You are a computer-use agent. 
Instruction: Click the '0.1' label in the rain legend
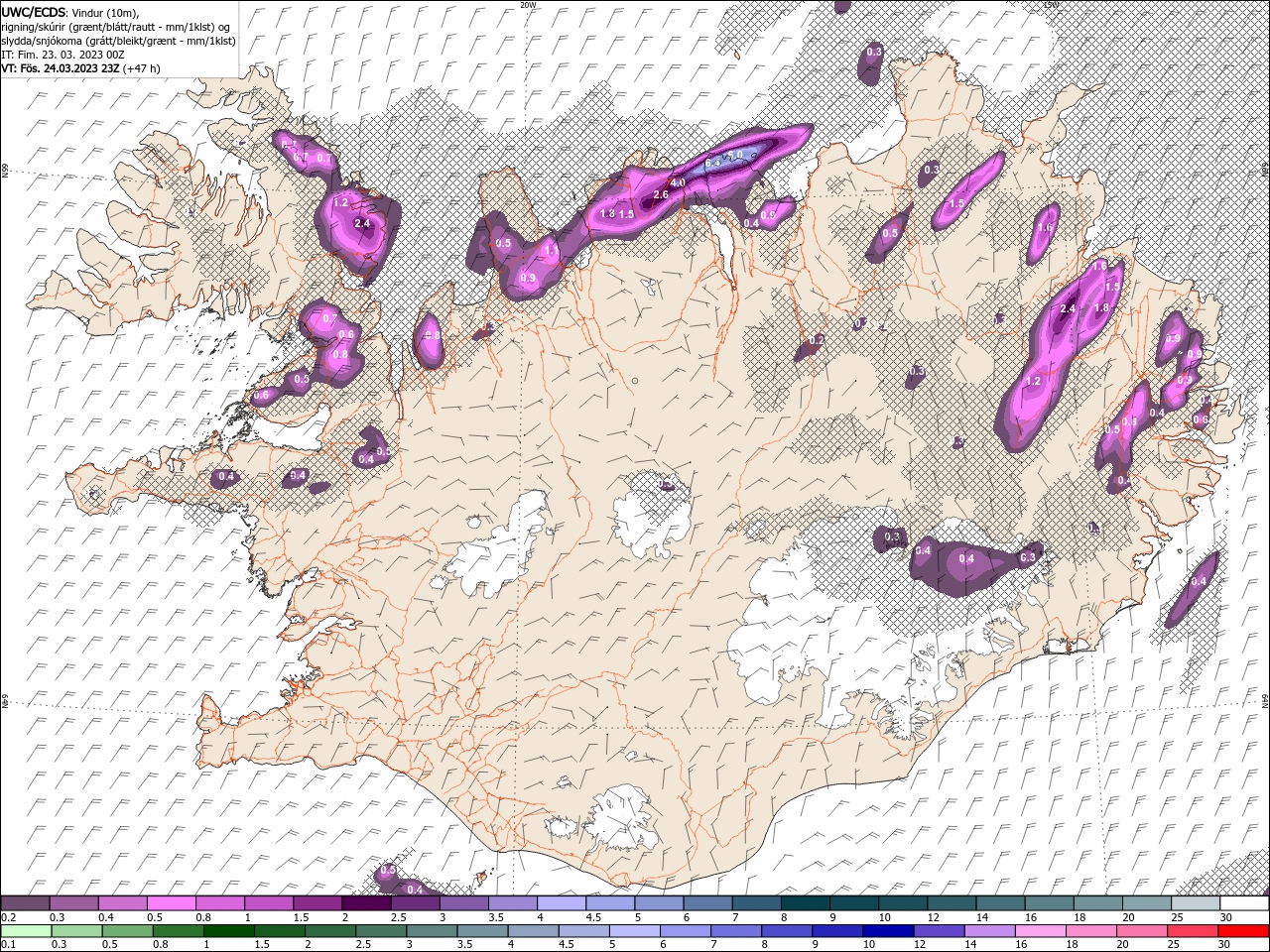tap(8, 945)
